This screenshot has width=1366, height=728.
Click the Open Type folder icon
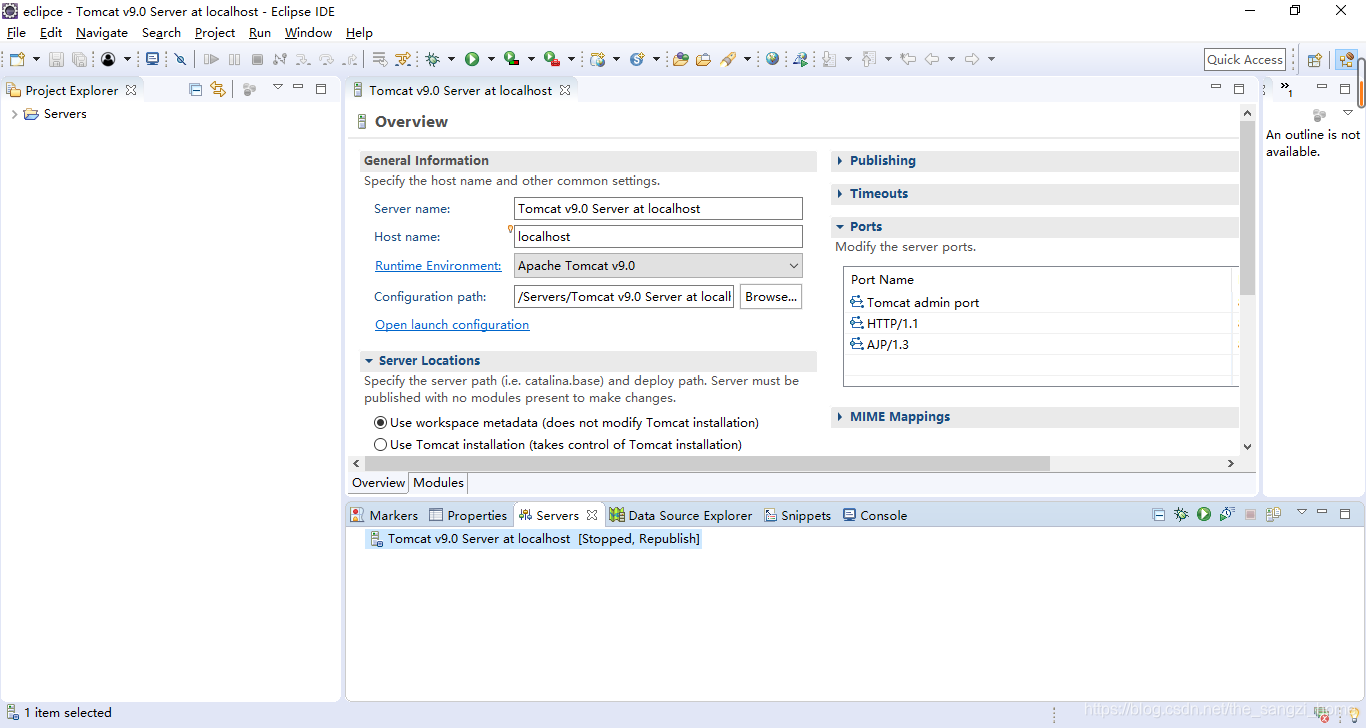[681, 59]
